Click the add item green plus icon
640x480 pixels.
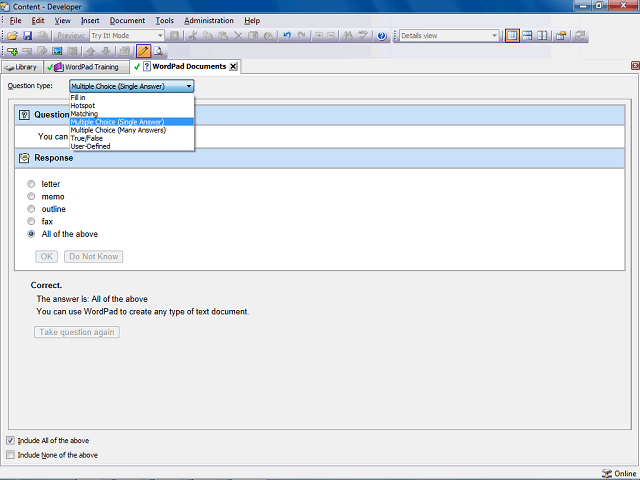click(12, 51)
